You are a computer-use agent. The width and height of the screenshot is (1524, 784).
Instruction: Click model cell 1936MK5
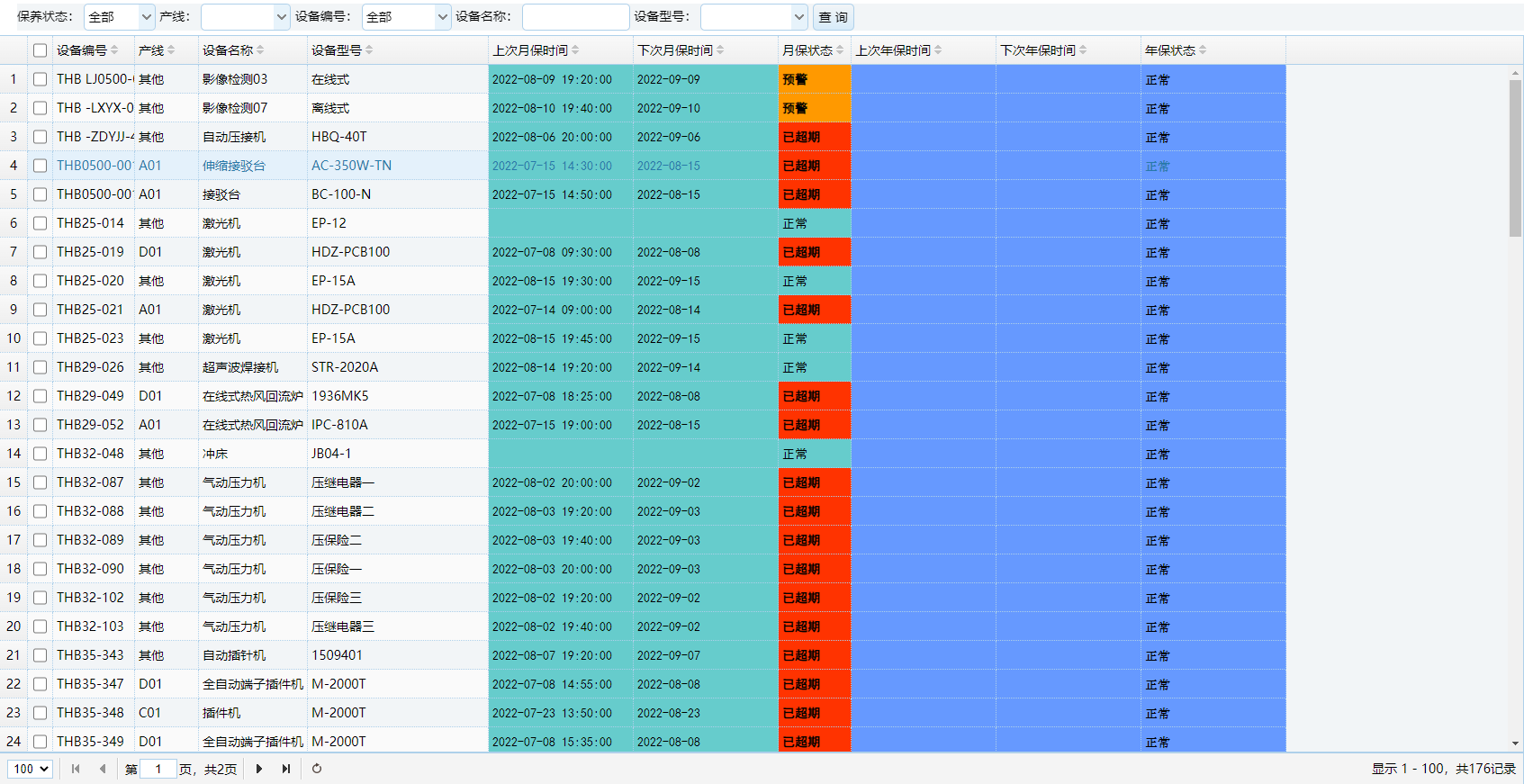pos(340,396)
